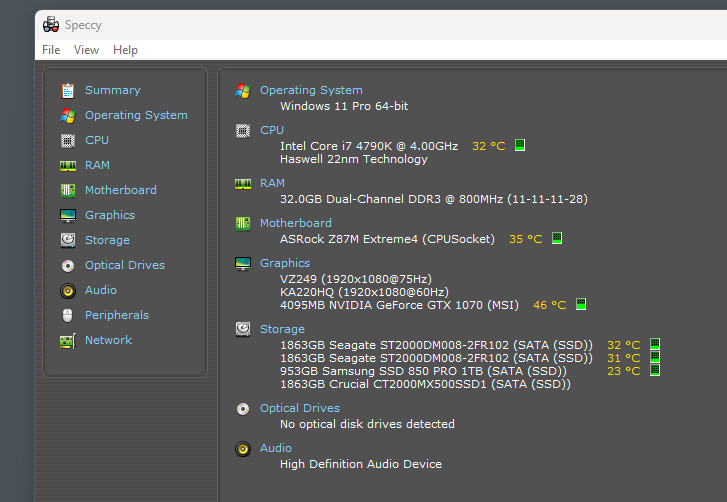Go to Summary in the sidebar
Image resolution: width=727 pixels, height=502 pixels.
[x=112, y=90]
